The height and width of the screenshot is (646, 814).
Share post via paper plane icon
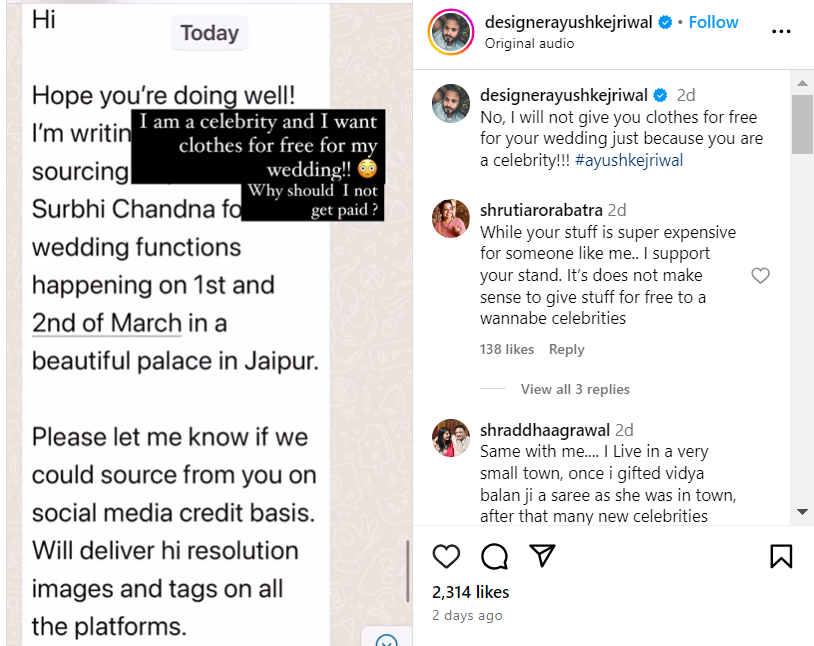click(x=542, y=556)
